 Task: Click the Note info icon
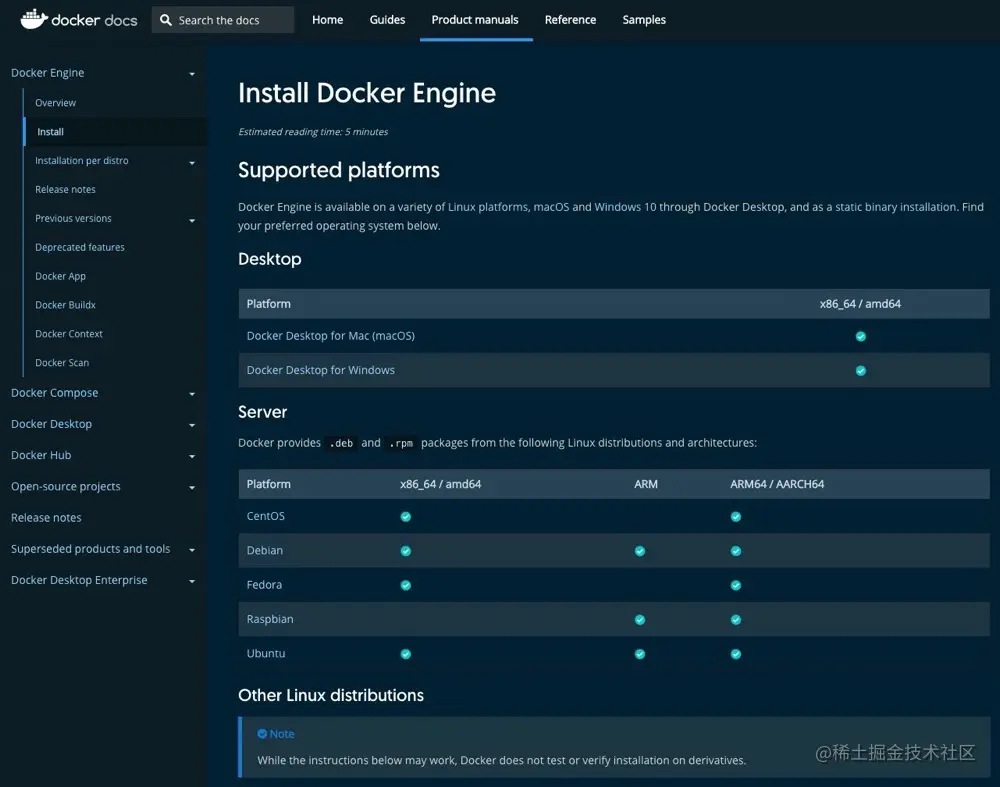point(264,733)
